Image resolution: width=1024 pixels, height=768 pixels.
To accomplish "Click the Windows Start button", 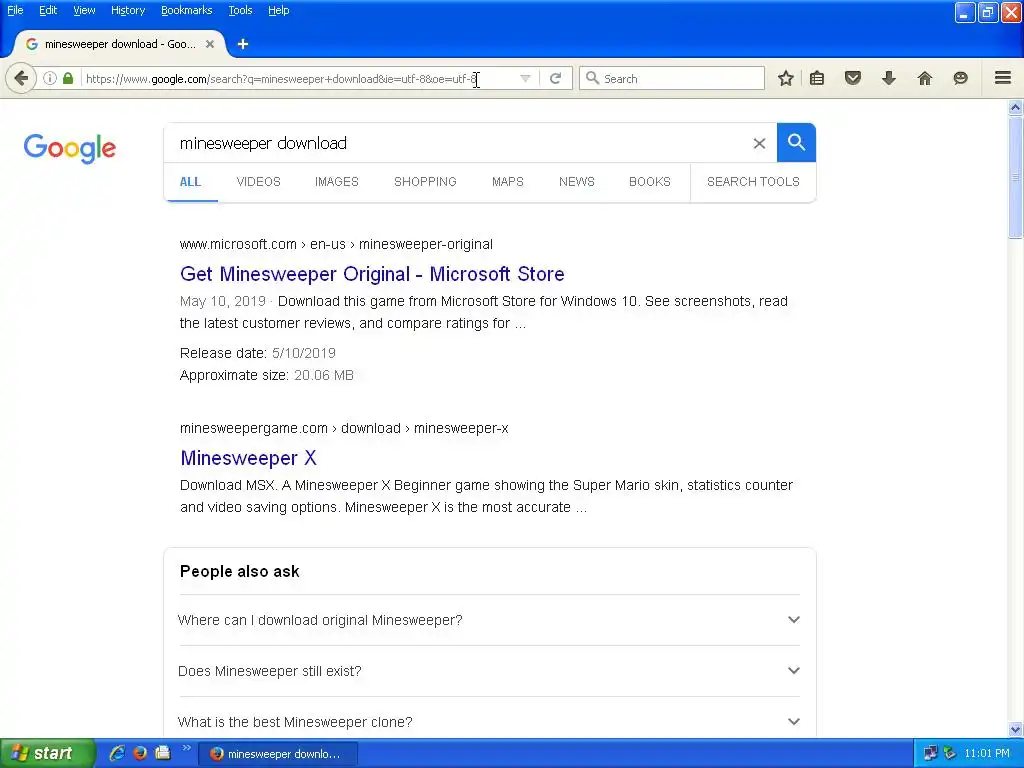I will (x=47, y=753).
